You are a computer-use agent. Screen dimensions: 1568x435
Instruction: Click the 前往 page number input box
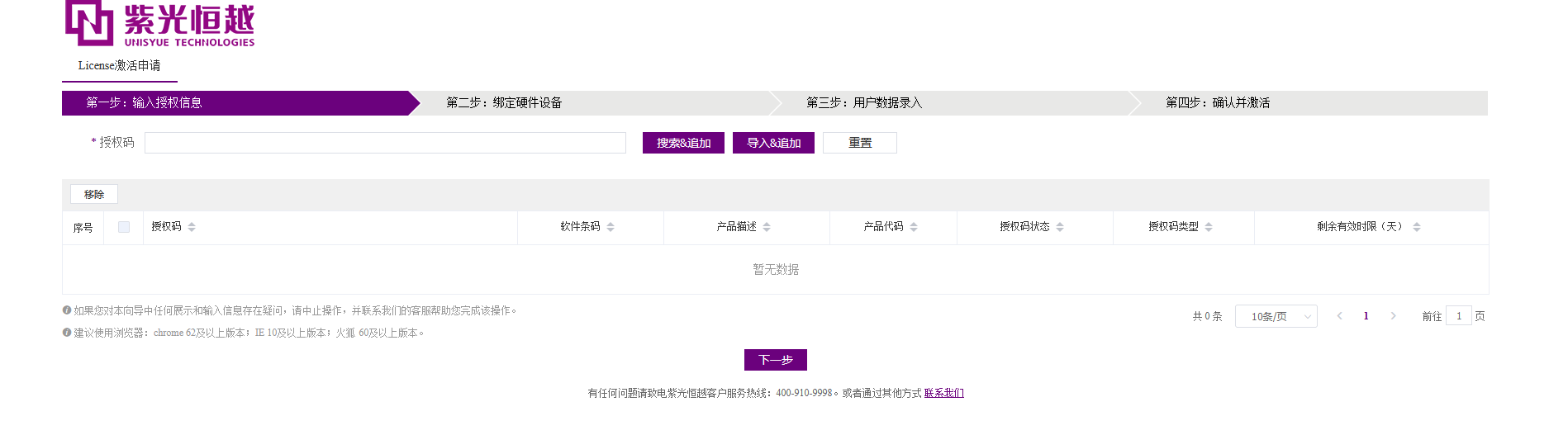coord(1458,316)
